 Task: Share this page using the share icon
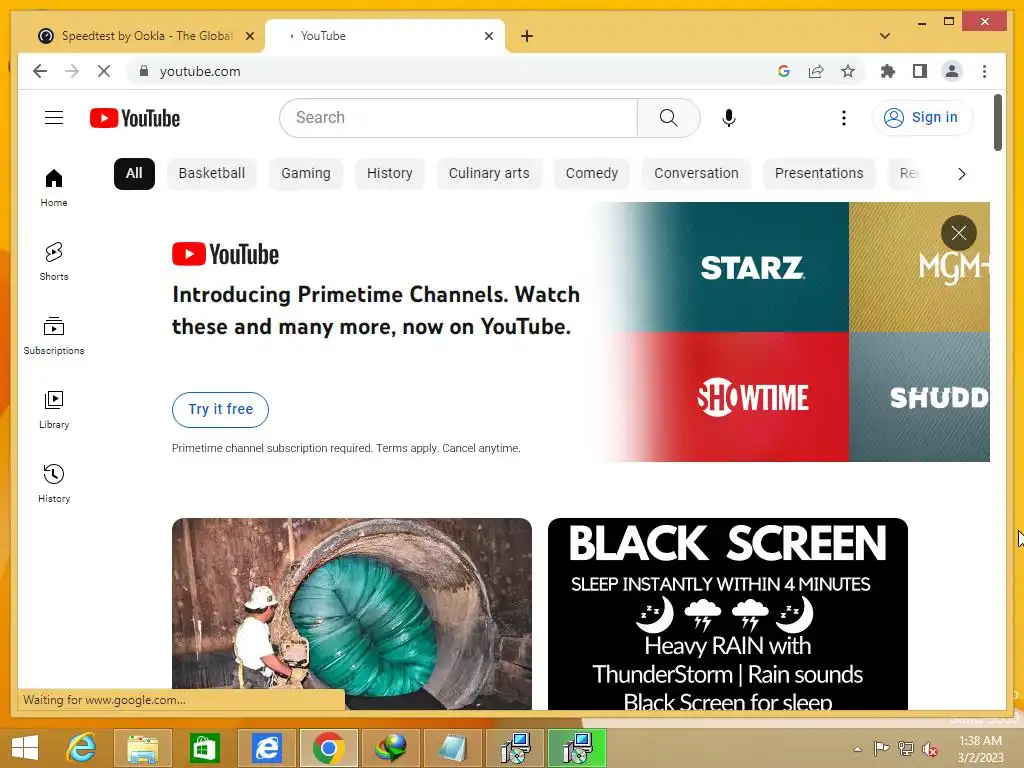point(816,71)
